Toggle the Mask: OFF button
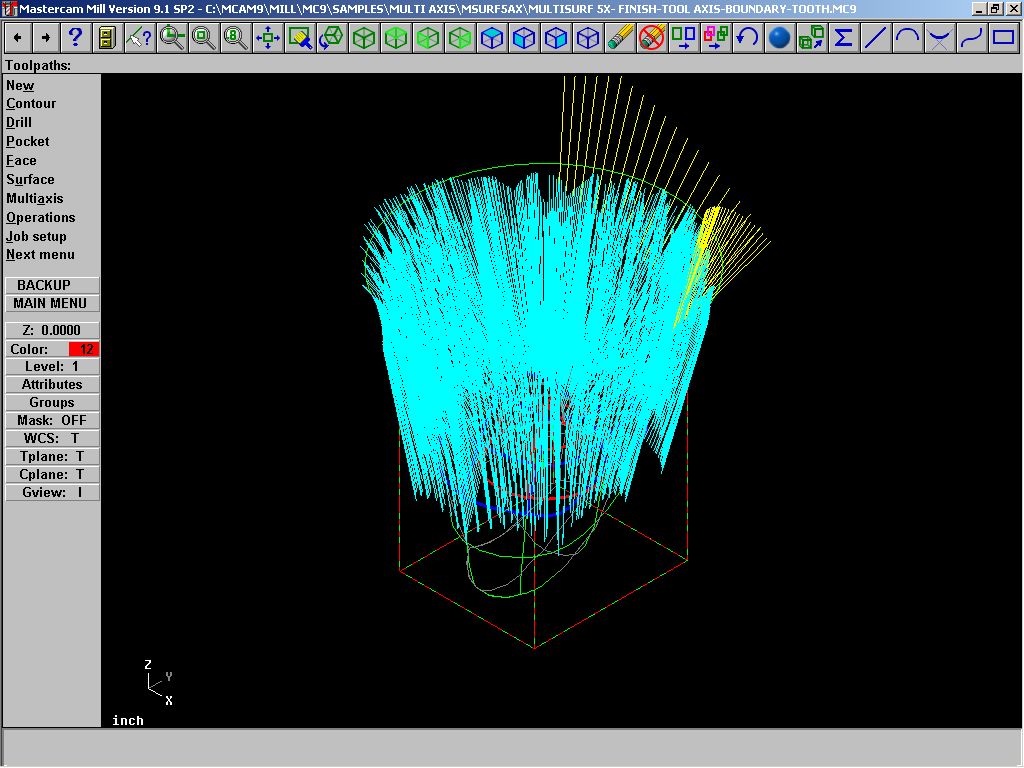 [52, 421]
